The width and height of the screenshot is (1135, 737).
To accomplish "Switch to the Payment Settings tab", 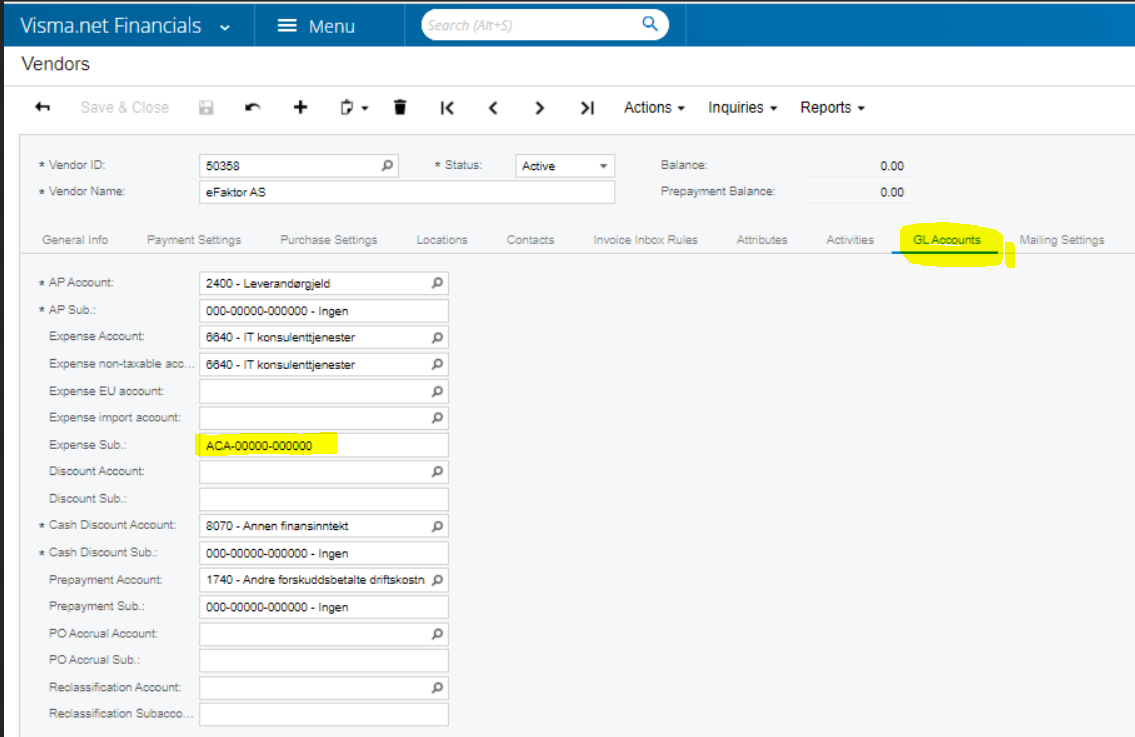I will 194,240.
